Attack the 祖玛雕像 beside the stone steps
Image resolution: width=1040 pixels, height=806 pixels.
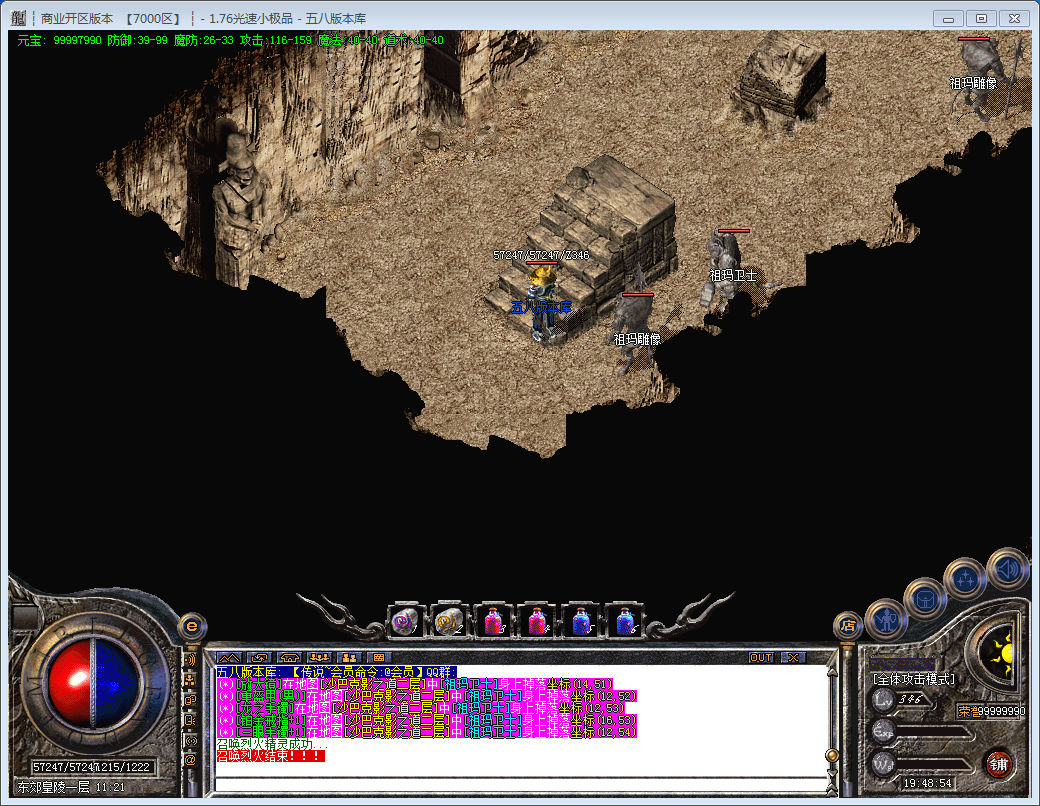click(x=637, y=333)
